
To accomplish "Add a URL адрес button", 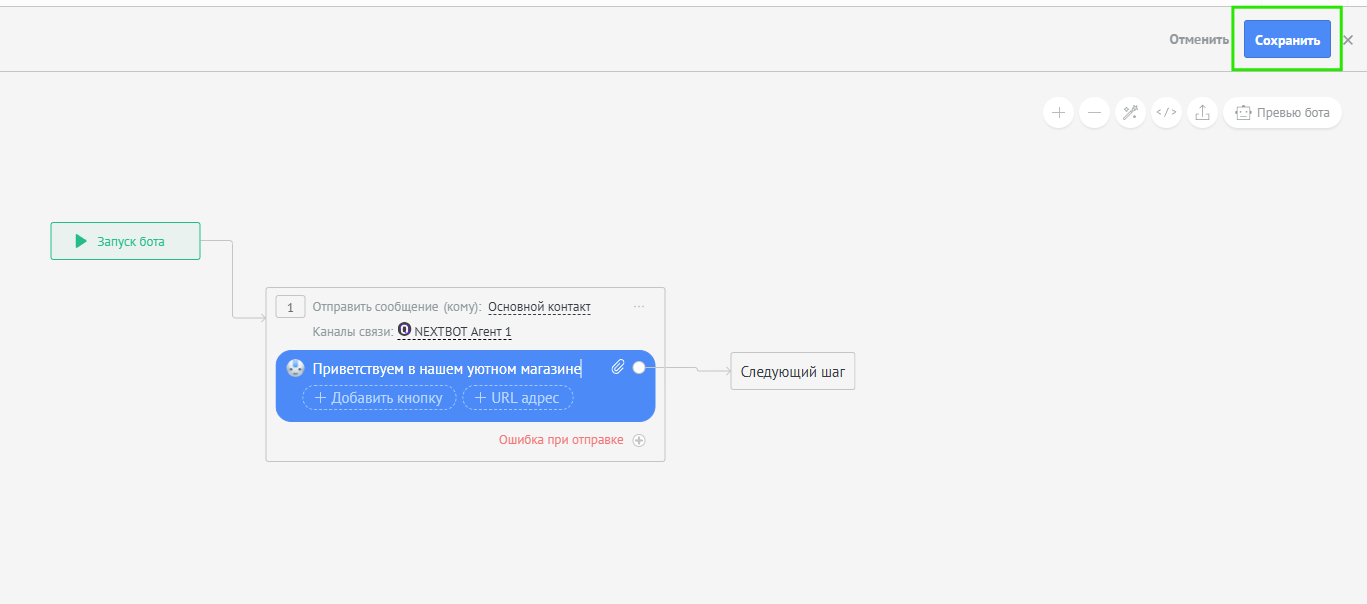I will pyautogui.click(x=517, y=398).
